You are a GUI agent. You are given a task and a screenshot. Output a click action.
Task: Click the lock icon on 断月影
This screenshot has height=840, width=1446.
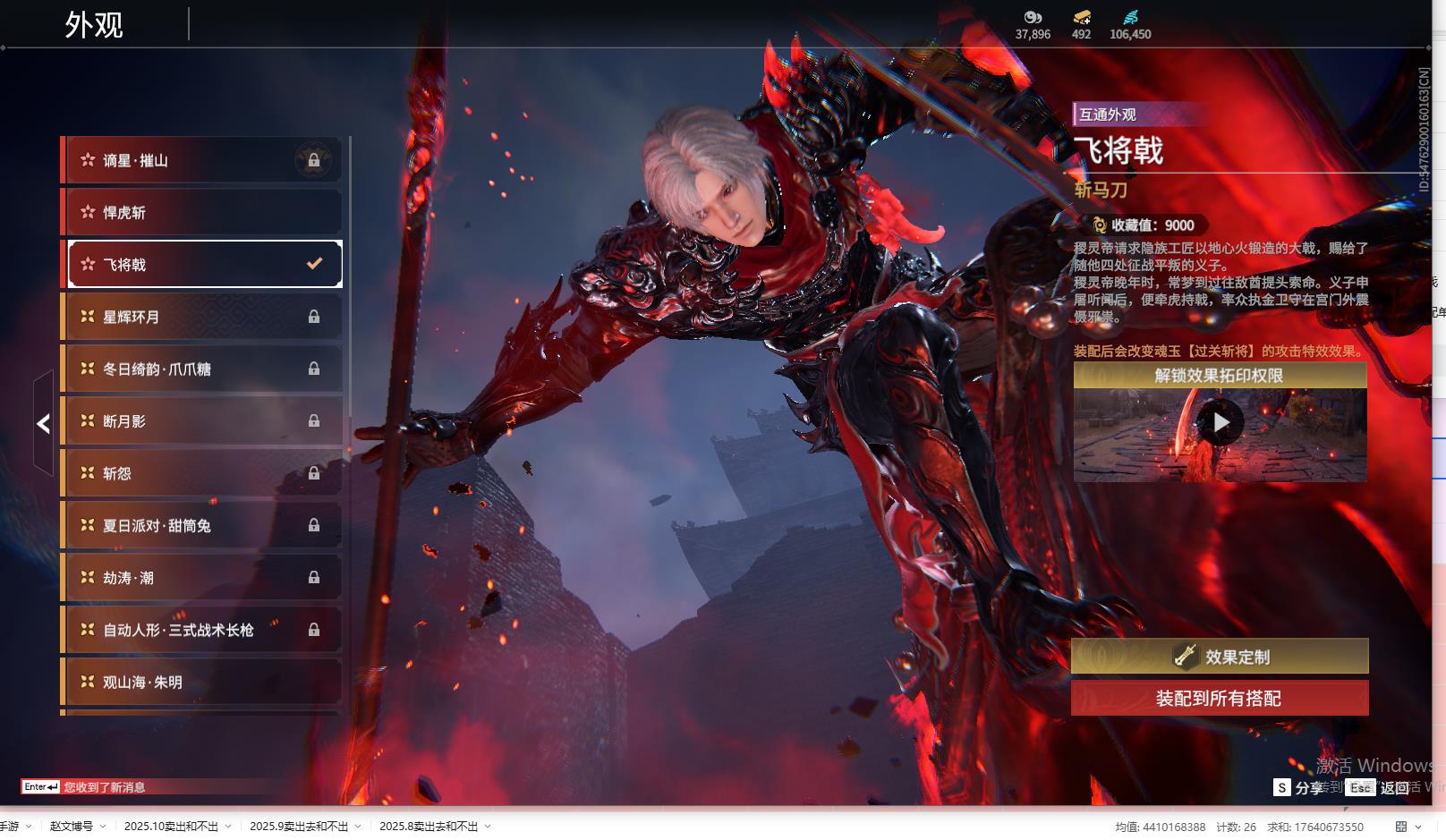tap(313, 420)
